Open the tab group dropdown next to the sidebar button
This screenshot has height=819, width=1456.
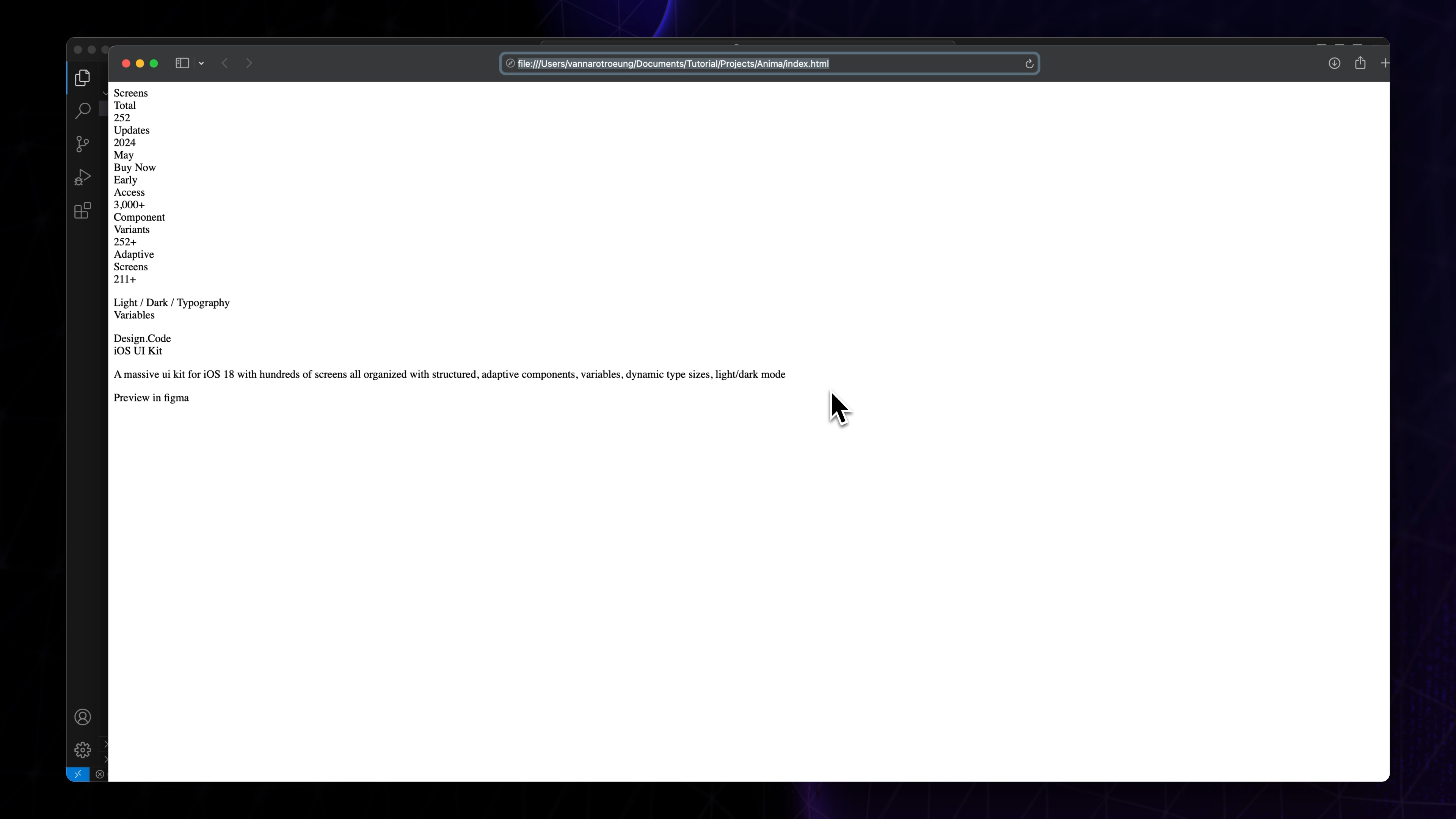[201, 63]
